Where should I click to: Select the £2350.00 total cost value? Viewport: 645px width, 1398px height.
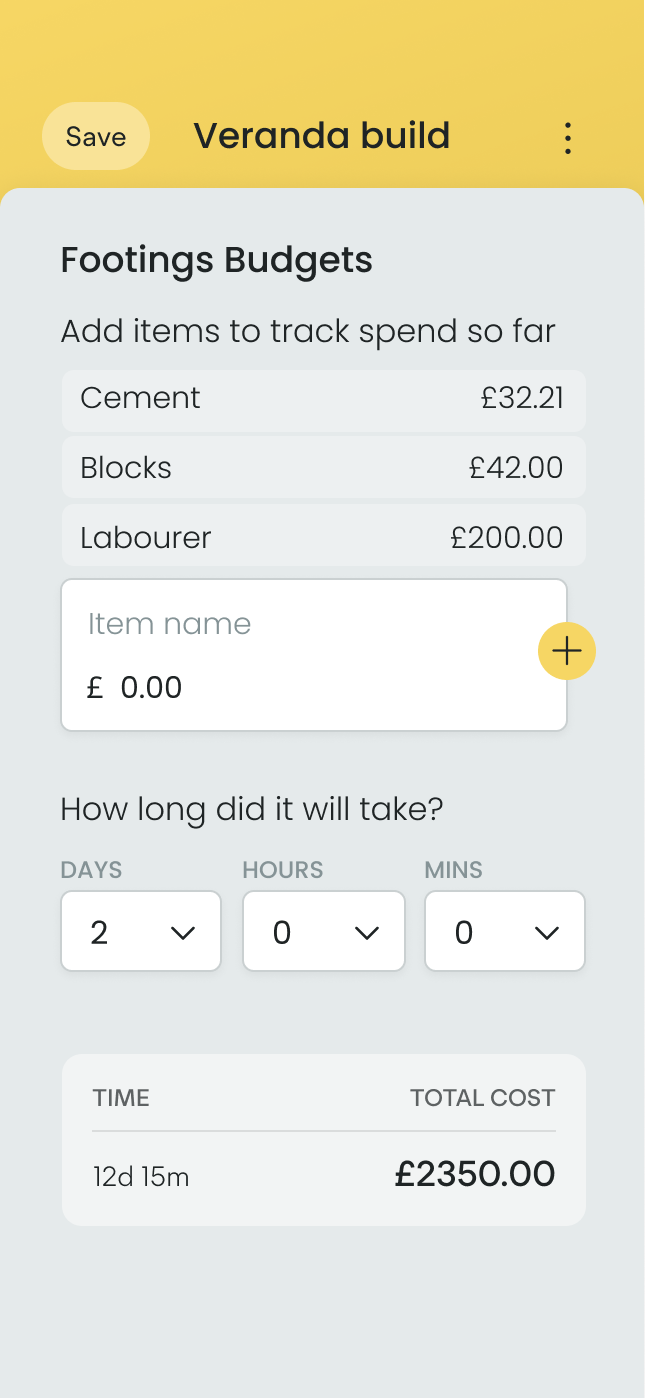point(475,1174)
